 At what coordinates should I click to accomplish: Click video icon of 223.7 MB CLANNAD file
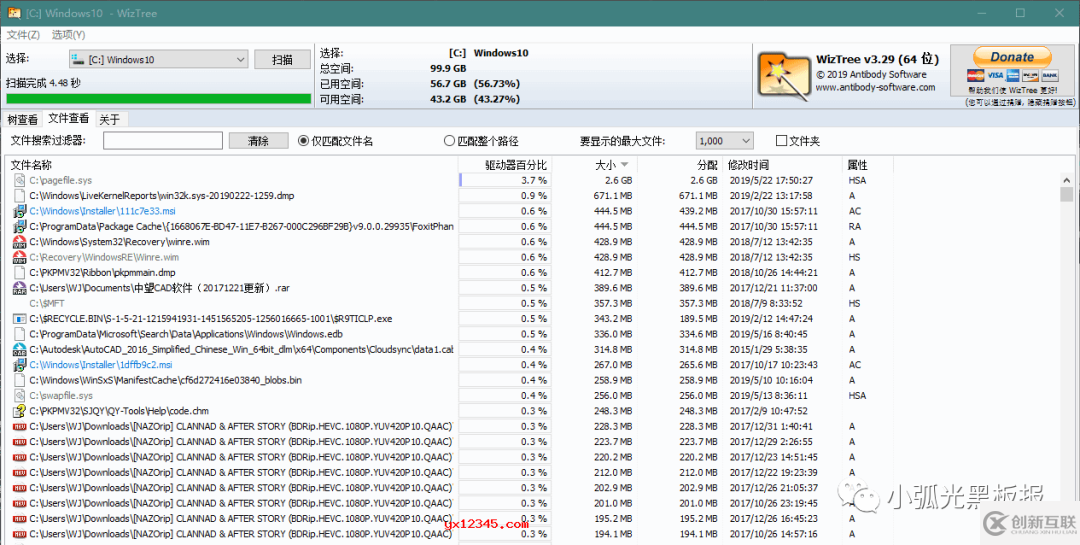pos(19,442)
